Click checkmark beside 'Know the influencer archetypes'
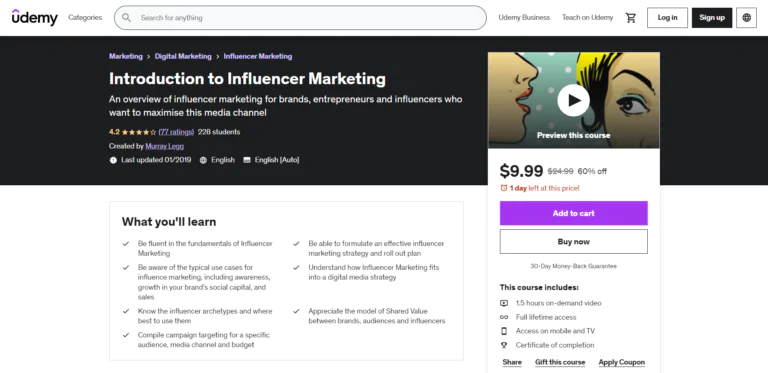Screen dimensions: 768x373 coord(126,311)
